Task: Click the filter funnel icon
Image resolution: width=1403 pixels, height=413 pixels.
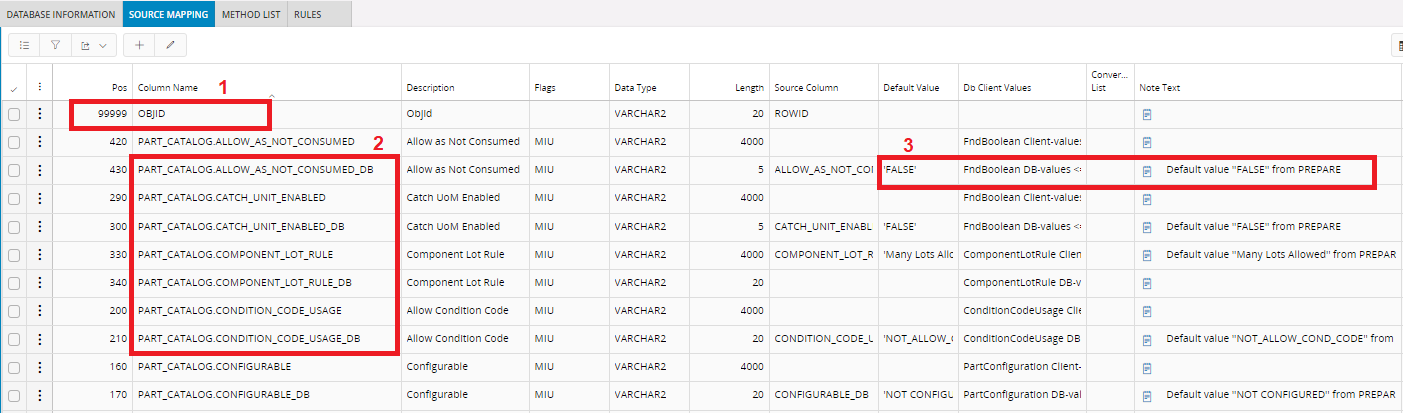Action: pyautogui.click(x=56, y=45)
